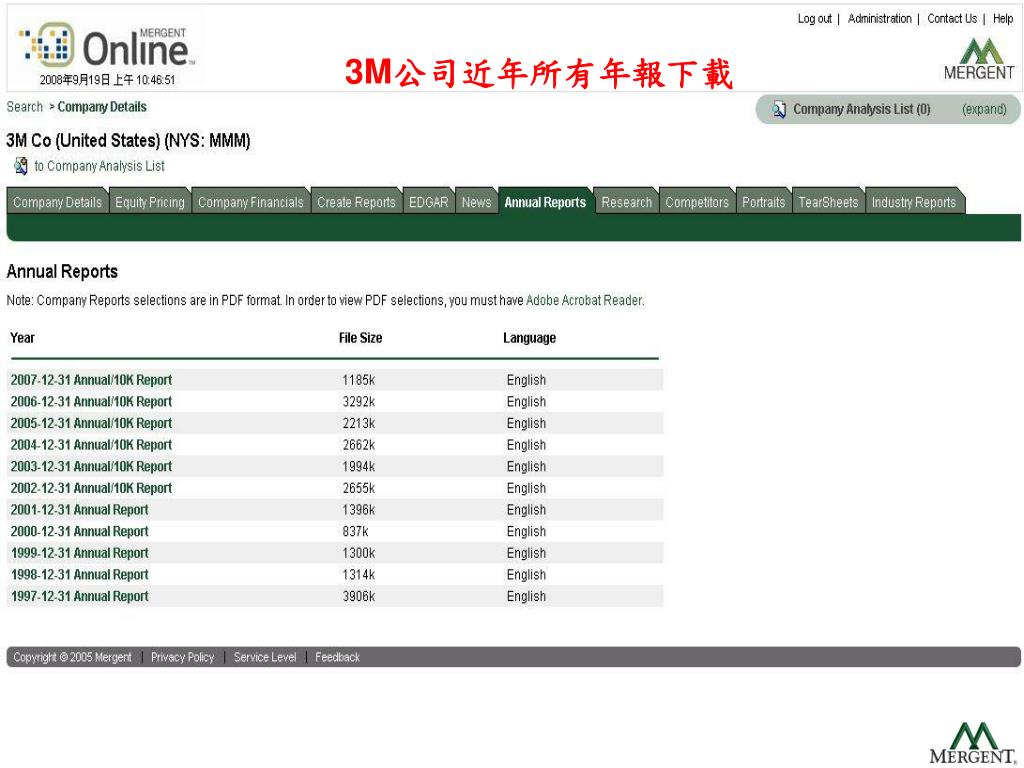The width and height of the screenshot is (1024, 768).
Task: Open the Administration link
Action: click(880, 18)
